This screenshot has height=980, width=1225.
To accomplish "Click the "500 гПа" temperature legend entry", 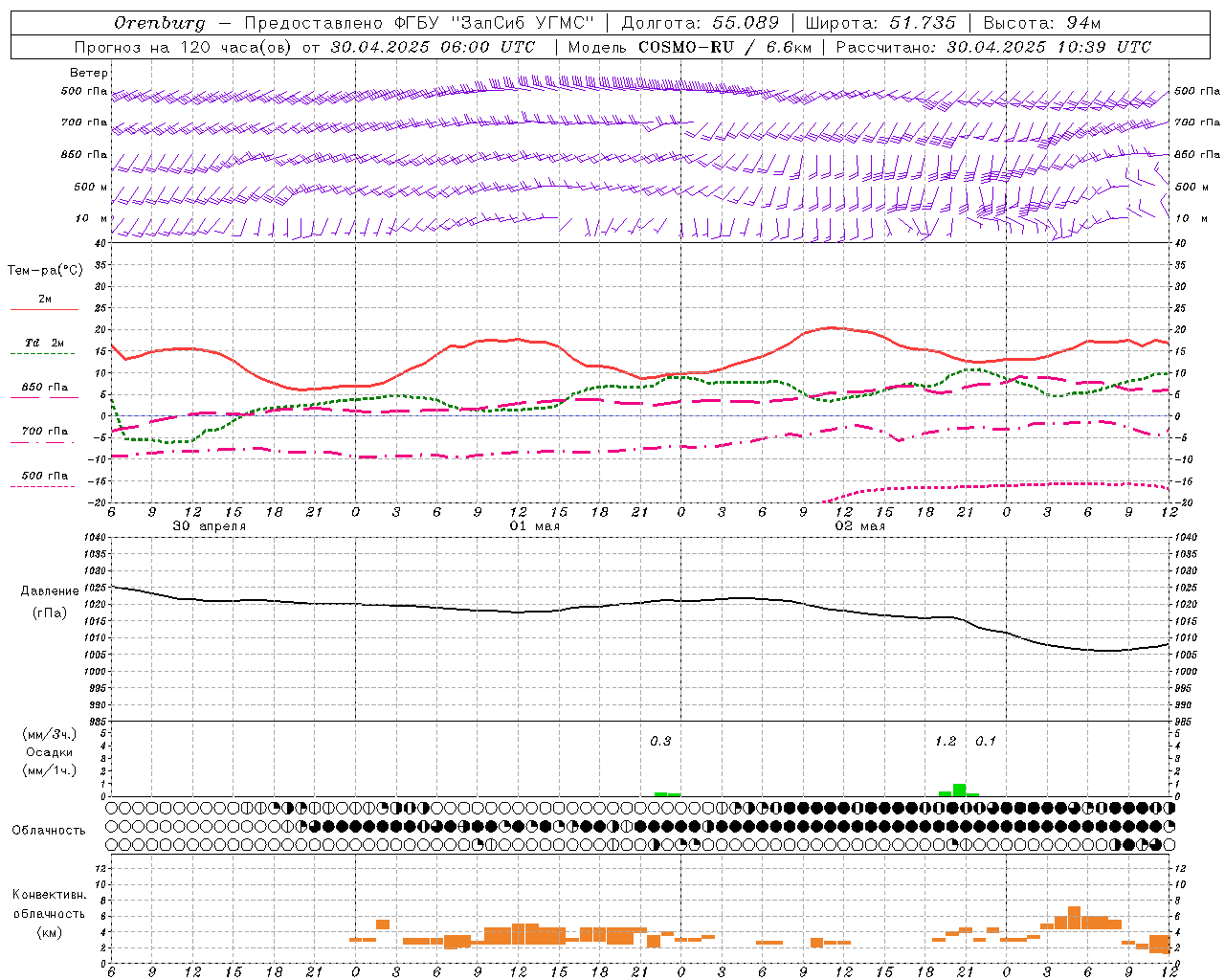I will tap(45, 476).
